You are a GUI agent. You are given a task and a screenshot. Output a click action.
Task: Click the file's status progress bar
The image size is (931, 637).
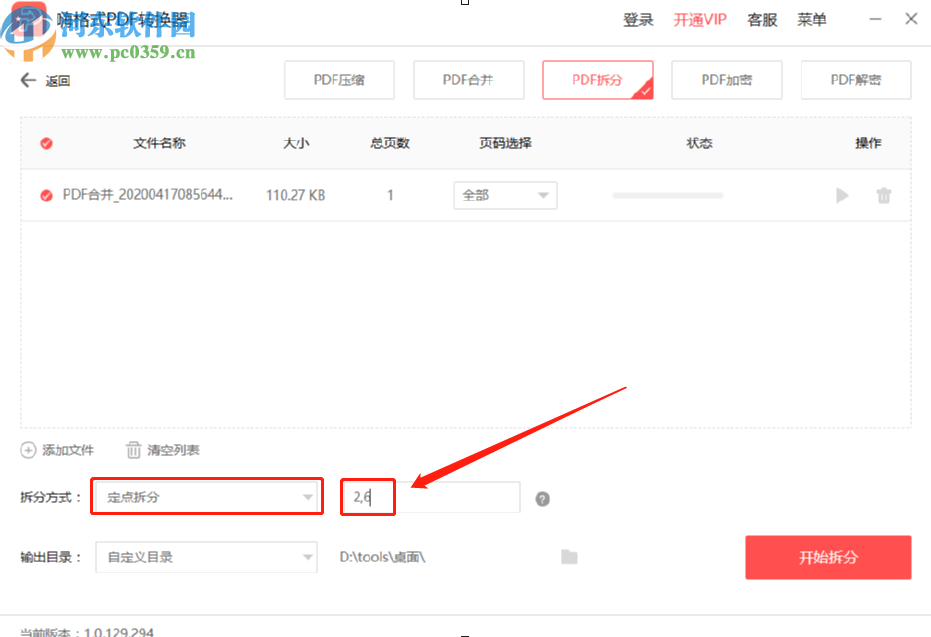point(668,195)
